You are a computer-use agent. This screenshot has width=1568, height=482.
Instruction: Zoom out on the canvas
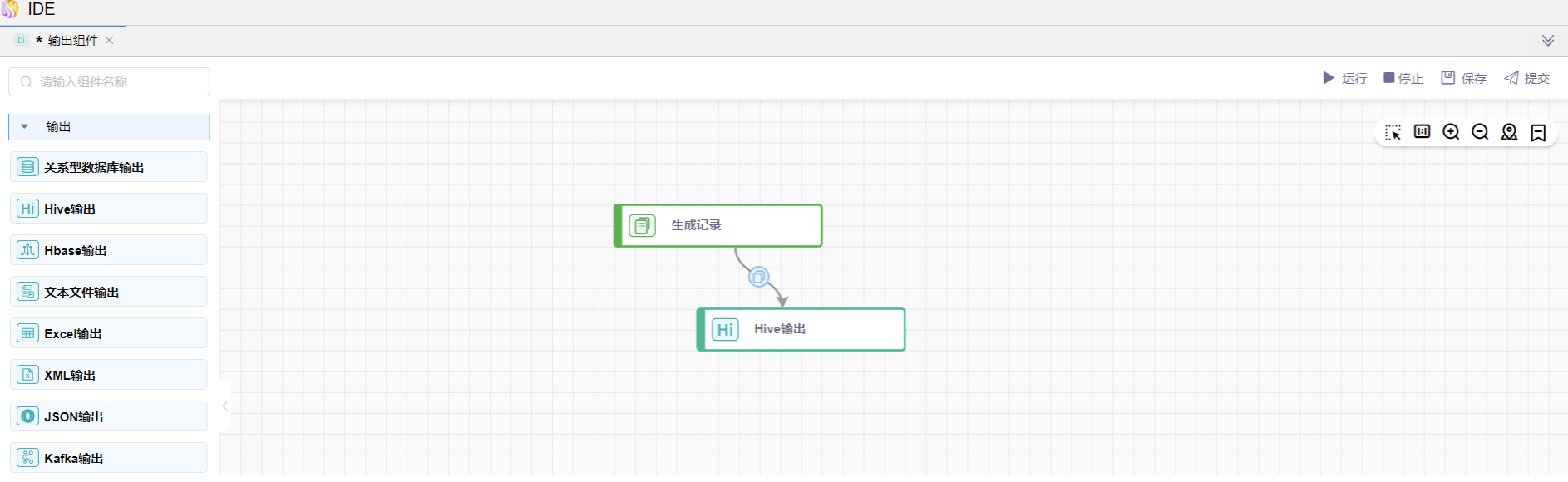[x=1480, y=132]
